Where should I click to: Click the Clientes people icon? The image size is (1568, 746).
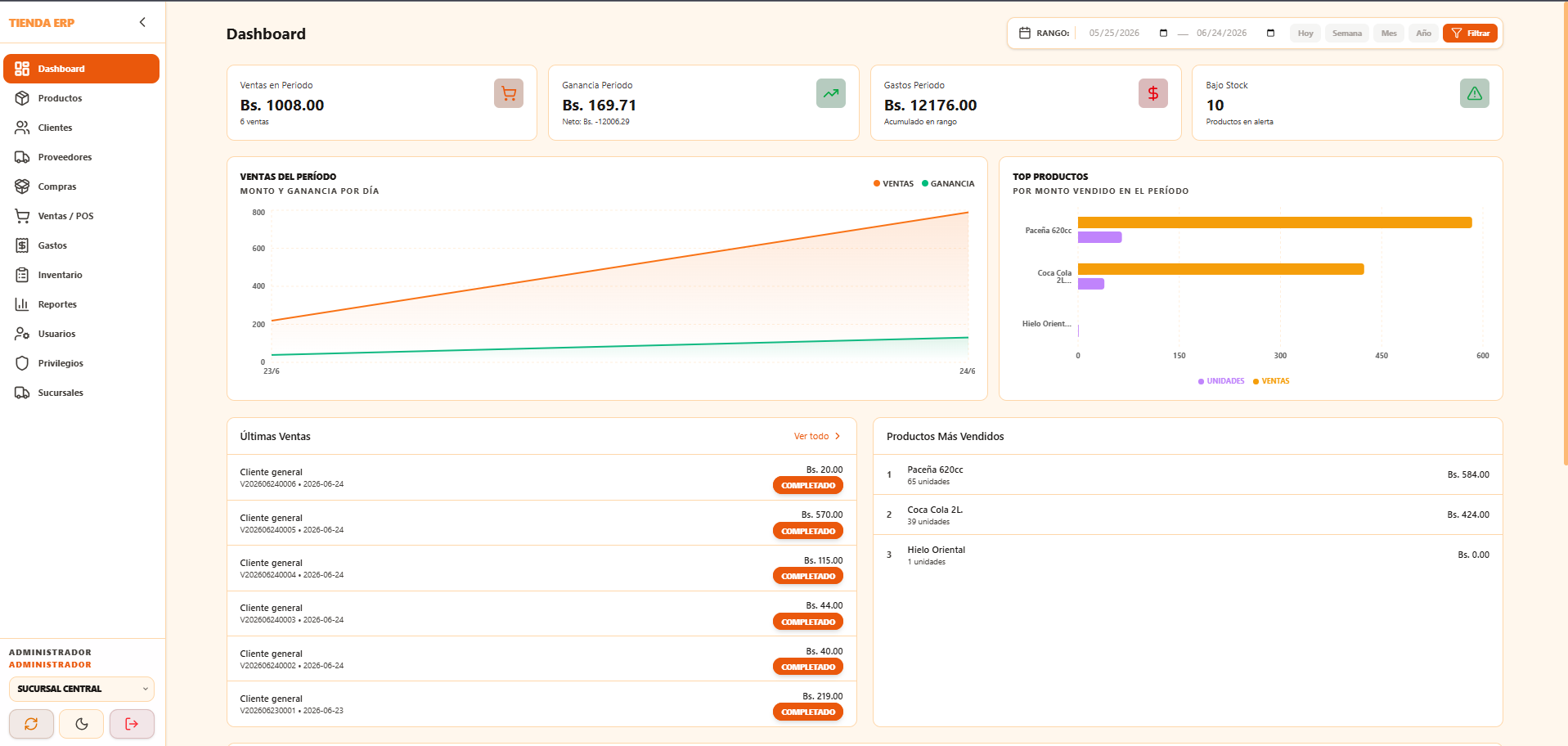pos(22,128)
